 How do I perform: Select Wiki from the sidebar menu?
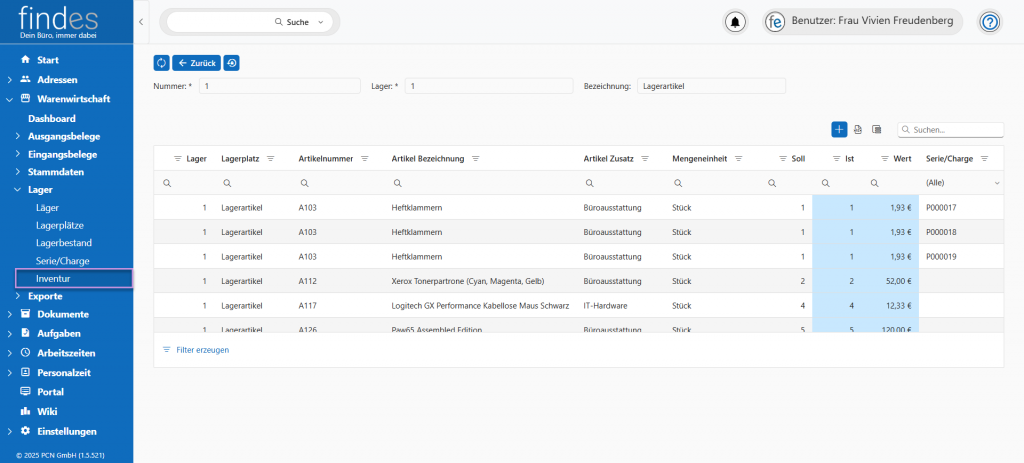coord(47,411)
